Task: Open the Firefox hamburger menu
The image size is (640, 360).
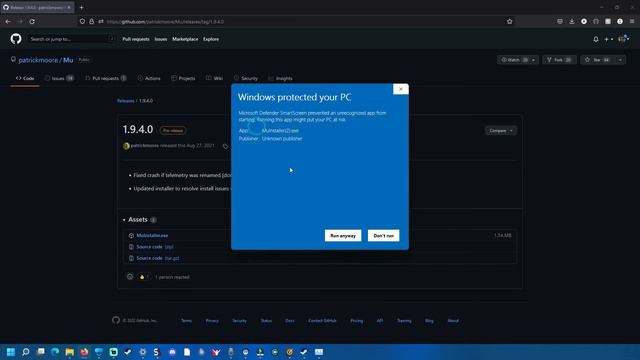Action: click(x=632, y=21)
